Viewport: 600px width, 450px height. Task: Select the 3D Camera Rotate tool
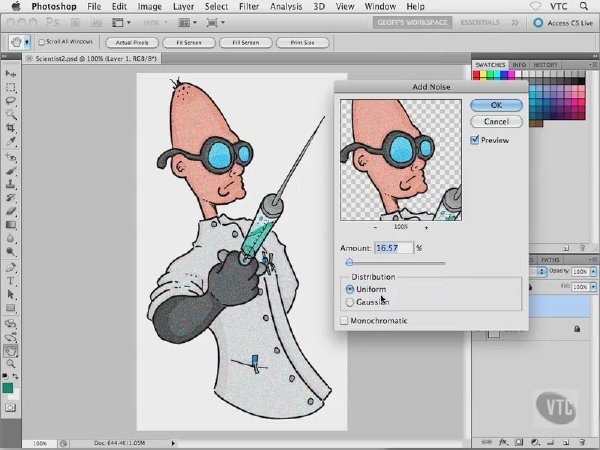click(10, 338)
